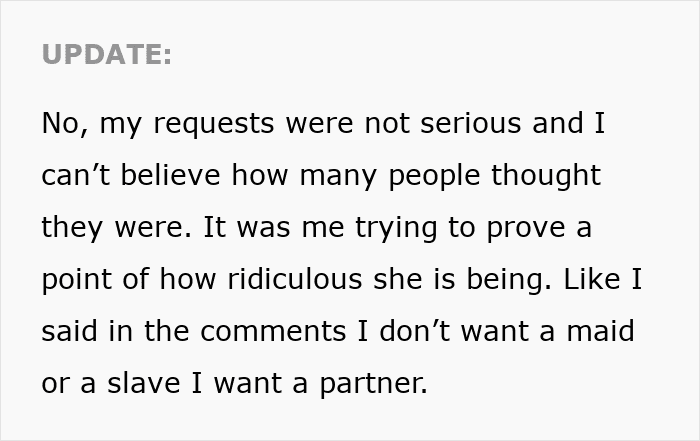Click the word 'many' in second line

(x=338, y=177)
